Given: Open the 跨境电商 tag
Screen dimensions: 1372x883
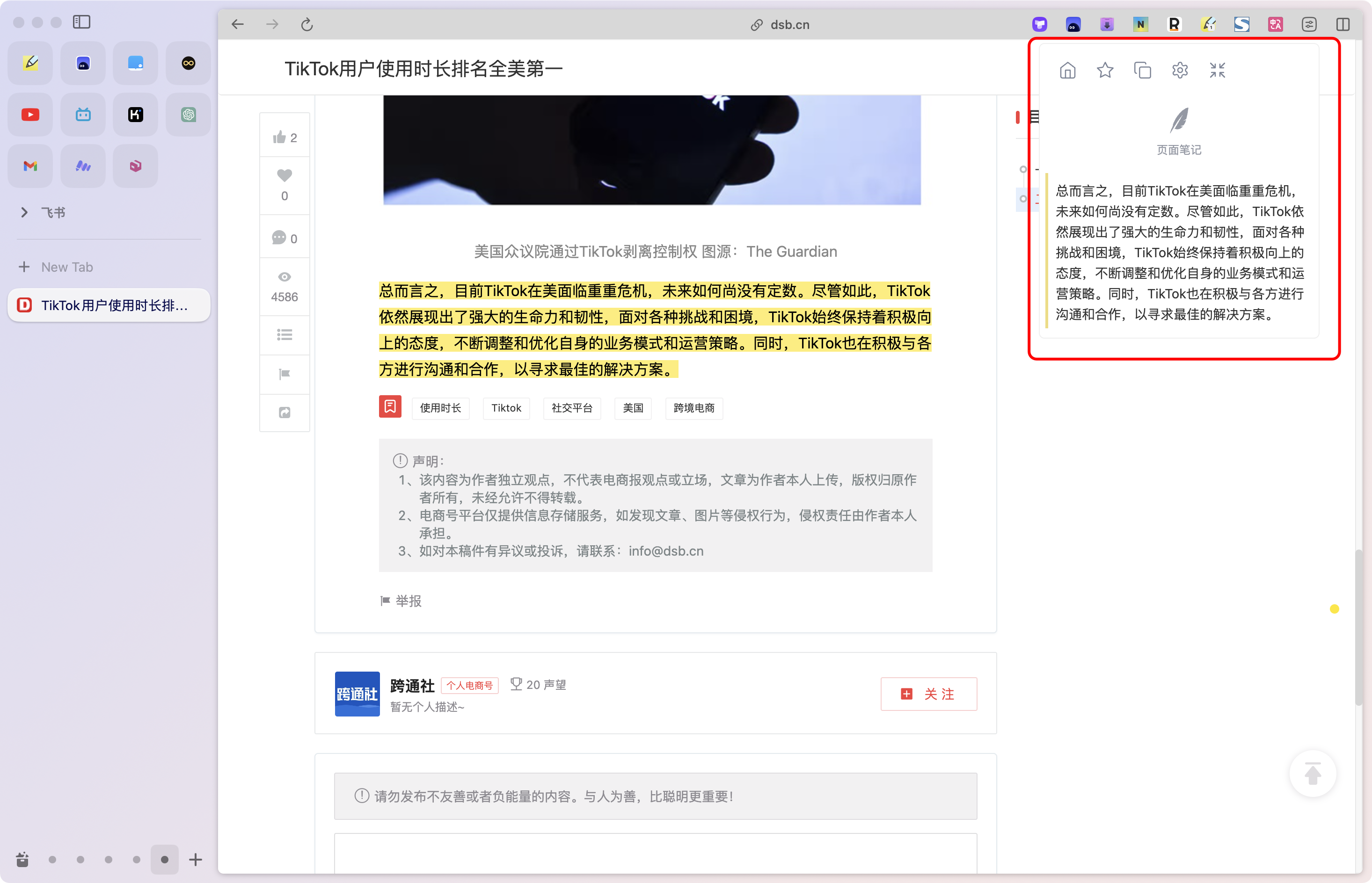Looking at the screenshot, I should click(694, 408).
